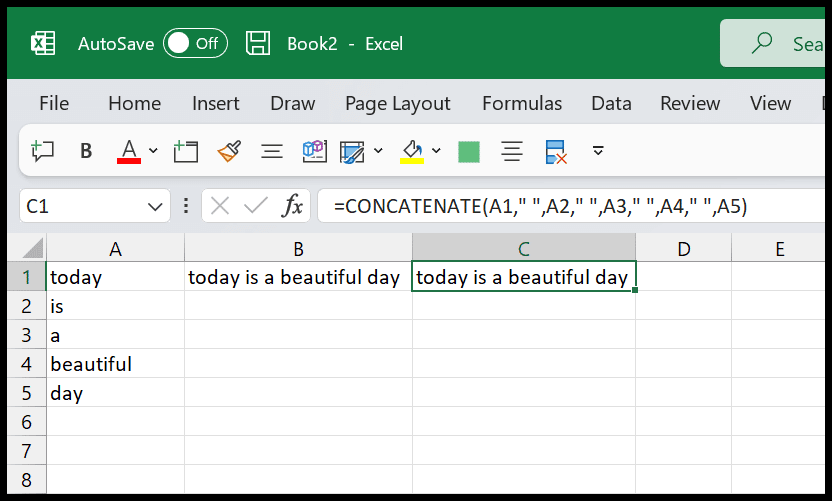The width and height of the screenshot is (832, 501).
Task: Select cell B1 with the joined sentence
Action: (298, 277)
